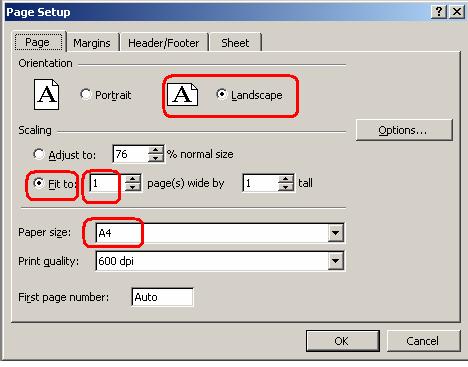Screen dimensions: 468x367
Task: Click the First page number field
Action: click(162, 297)
